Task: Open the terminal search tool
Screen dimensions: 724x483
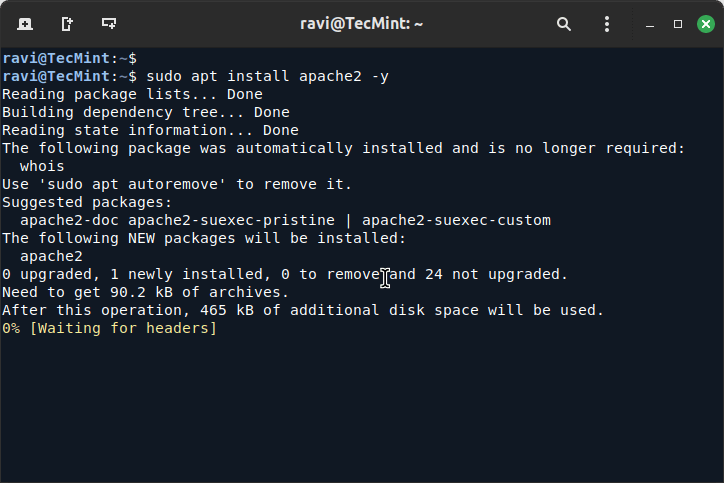Action: (564, 23)
